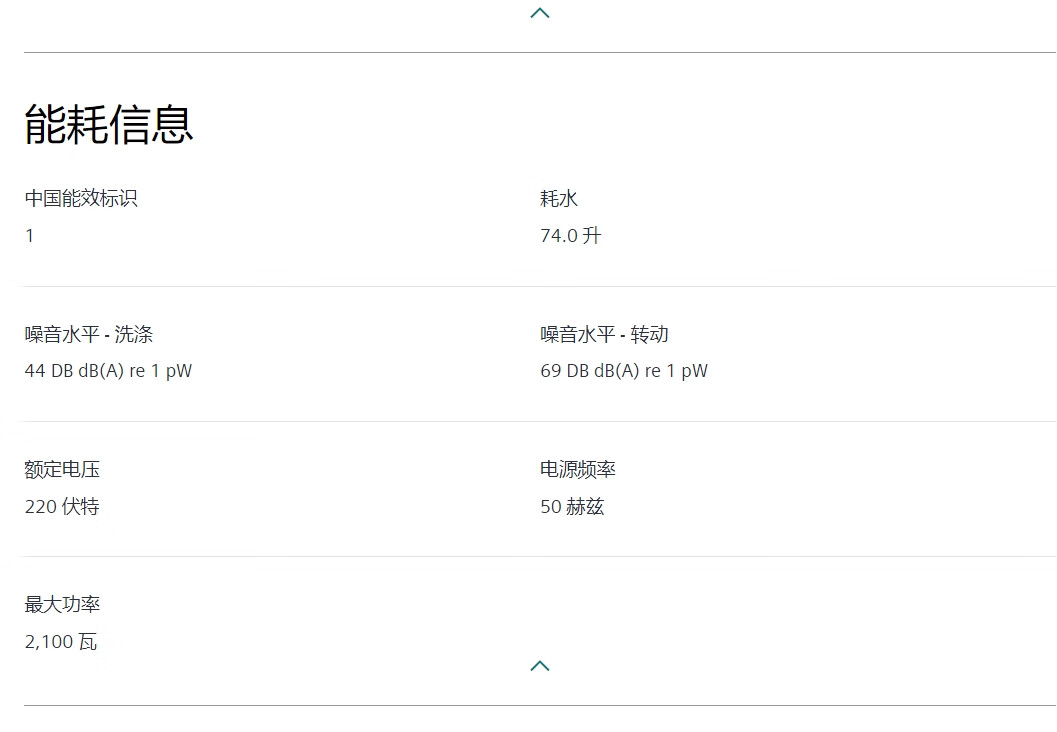Click the 74.0 升 water consumption value
This screenshot has height=732, width=1057.
571,236
